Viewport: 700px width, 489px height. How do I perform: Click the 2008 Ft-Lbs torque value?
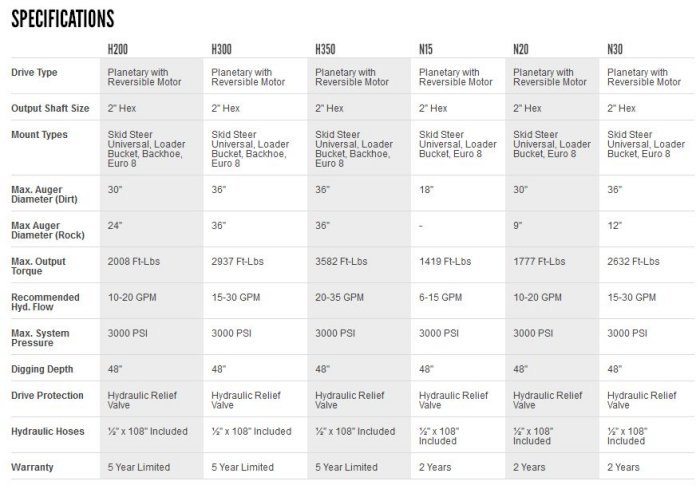pos(137,262)
